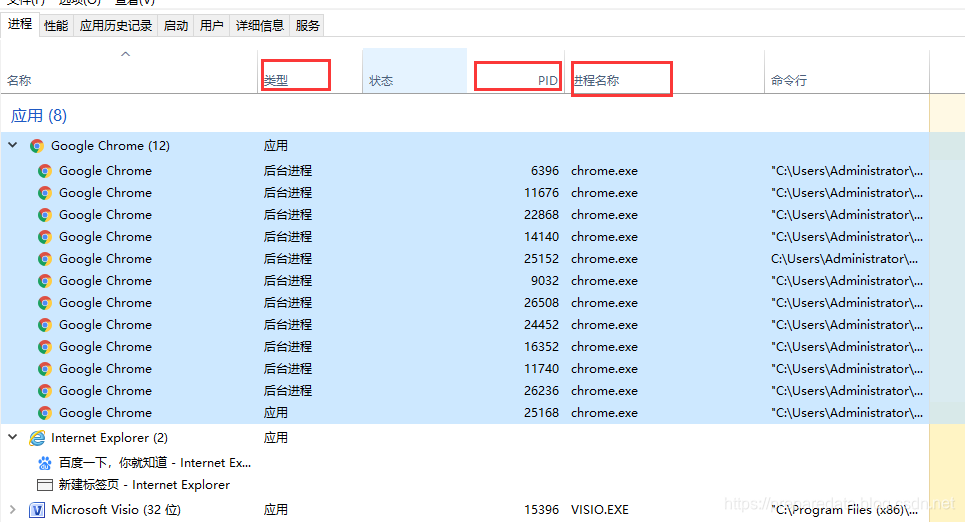Click the PID value 22868
This screenshot has width=965, height=522.
pyautogui.click(x=542, y=215)
